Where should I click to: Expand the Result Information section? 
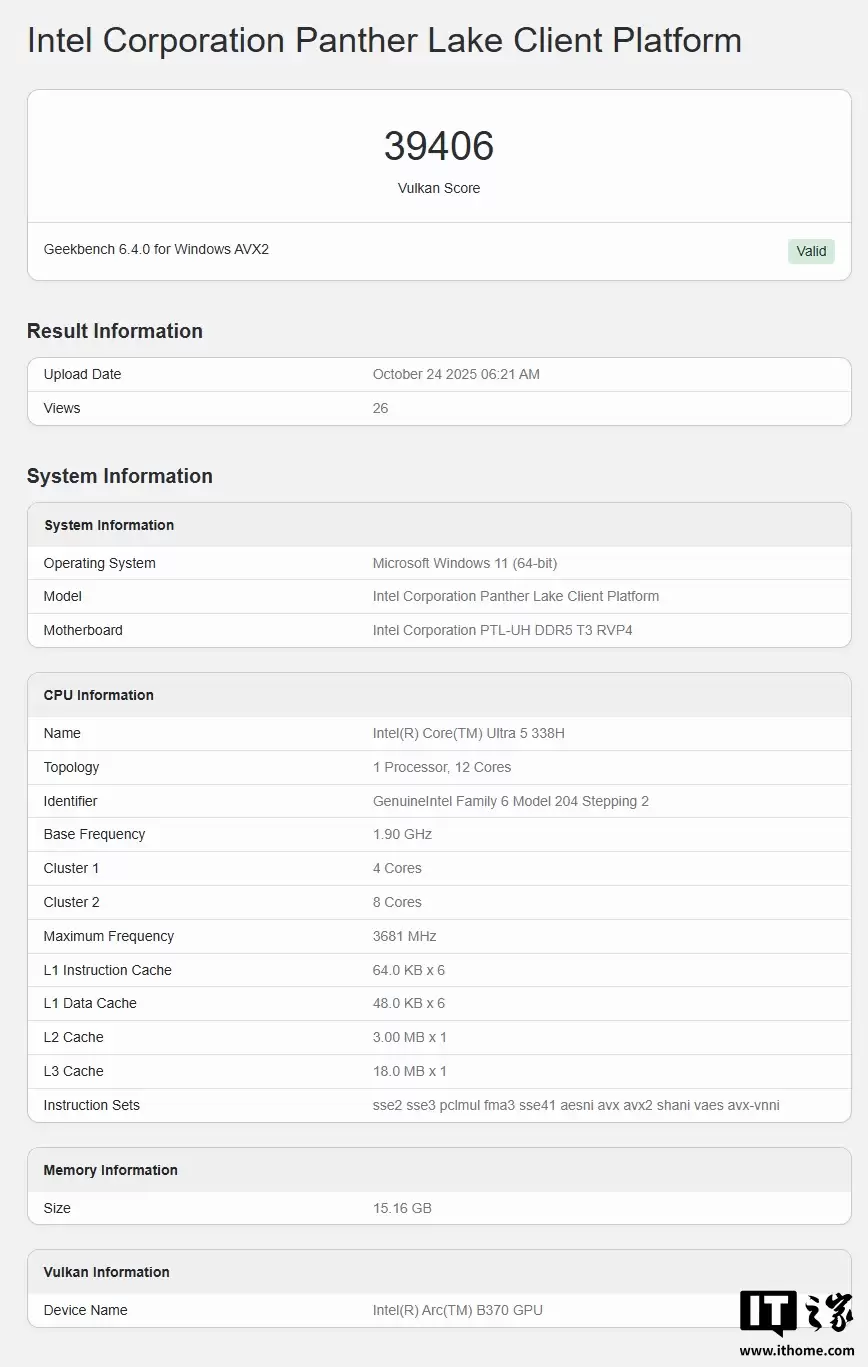coord(114,330)
